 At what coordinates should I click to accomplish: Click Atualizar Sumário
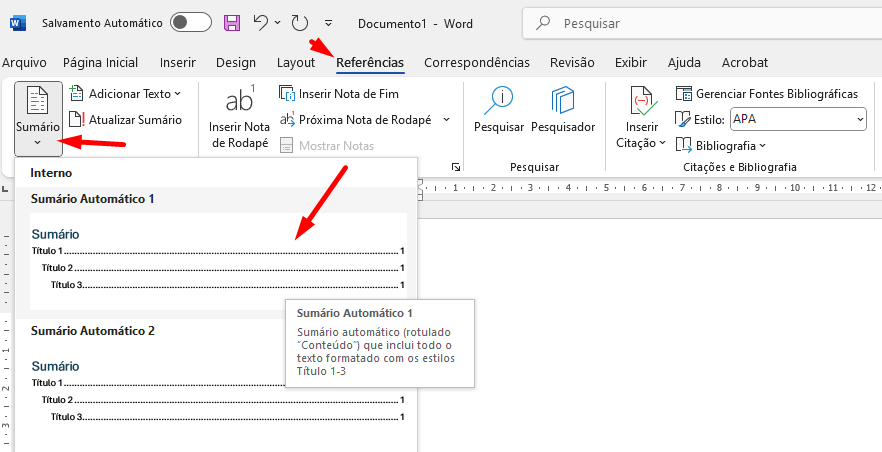click(x=124, y=120)
